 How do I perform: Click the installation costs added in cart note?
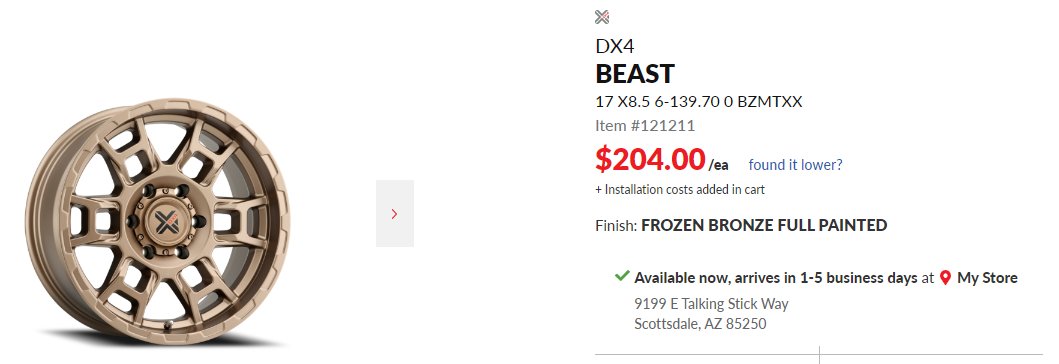[x=680, y=190]
